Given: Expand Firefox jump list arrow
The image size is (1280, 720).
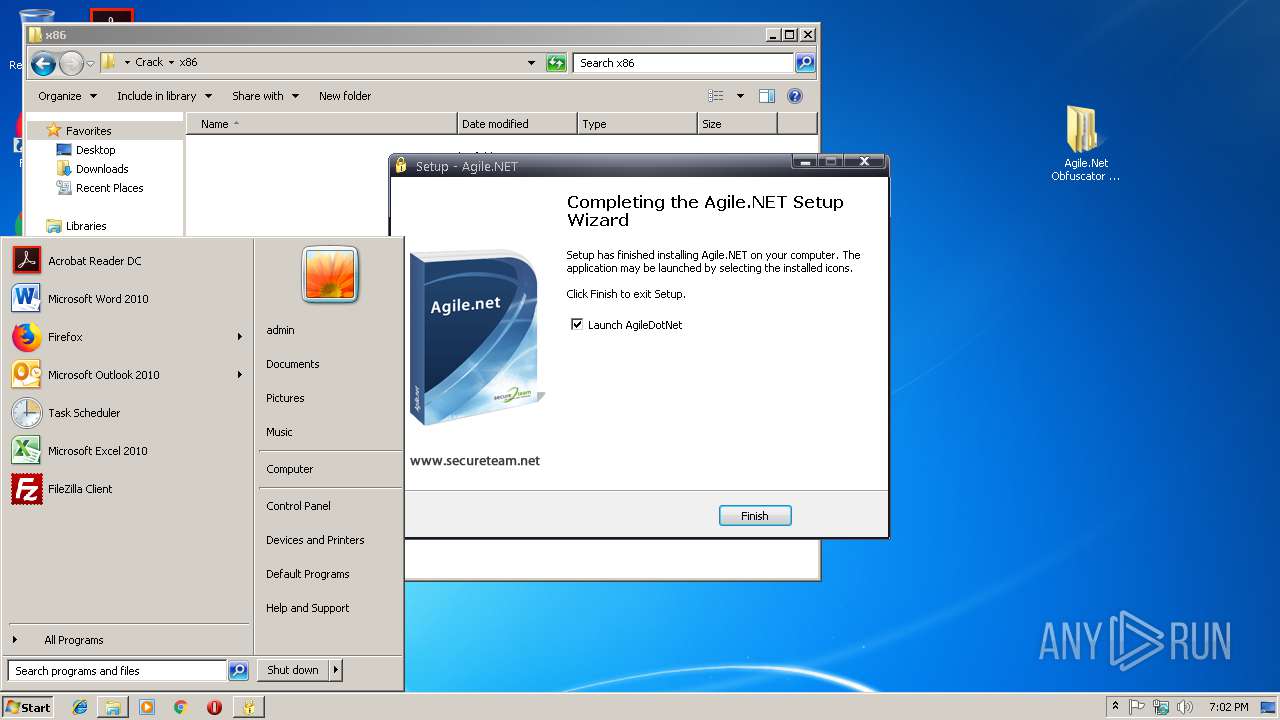Looking at the screenshot, I should (240, 337).
